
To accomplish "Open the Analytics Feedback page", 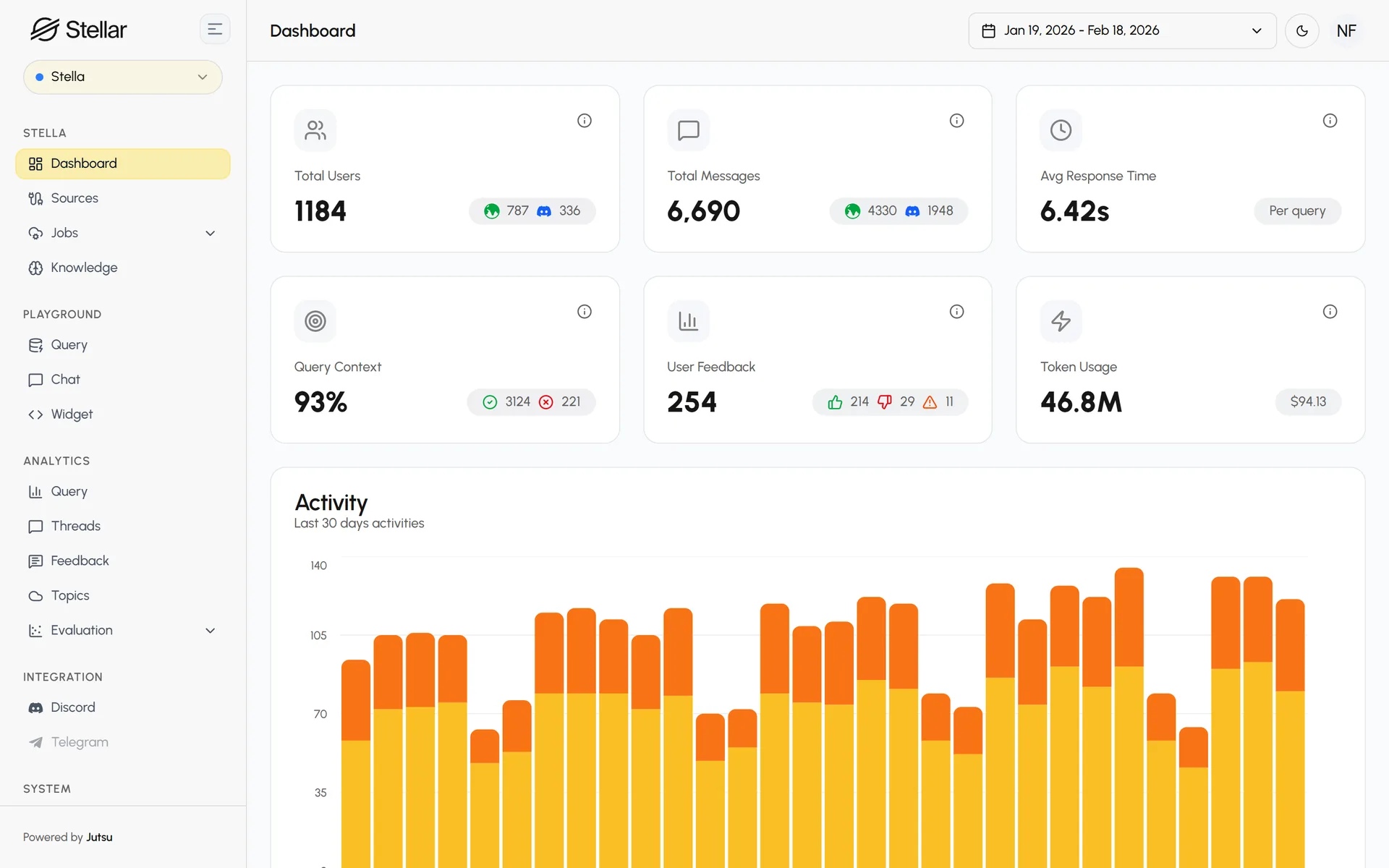I will coord(123,561).
